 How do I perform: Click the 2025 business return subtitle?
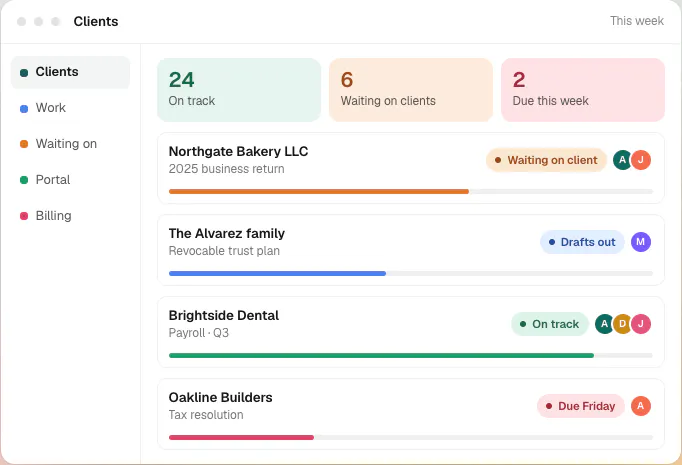227,169
